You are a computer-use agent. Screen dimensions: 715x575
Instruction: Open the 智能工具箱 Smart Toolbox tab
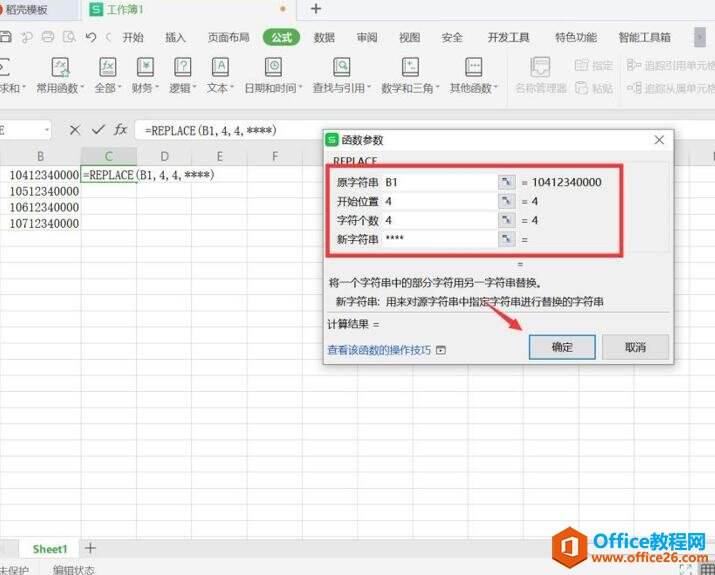pos(644,37)
